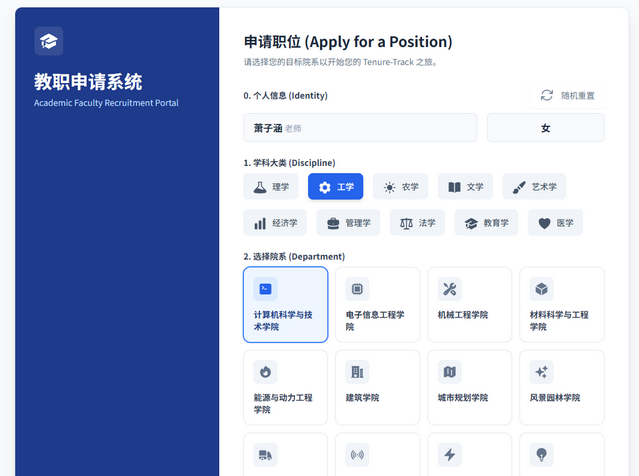This screenshot has width=639, height=476.
Task: Click the briefcase icon on 管理学
Action: [333, 223]
